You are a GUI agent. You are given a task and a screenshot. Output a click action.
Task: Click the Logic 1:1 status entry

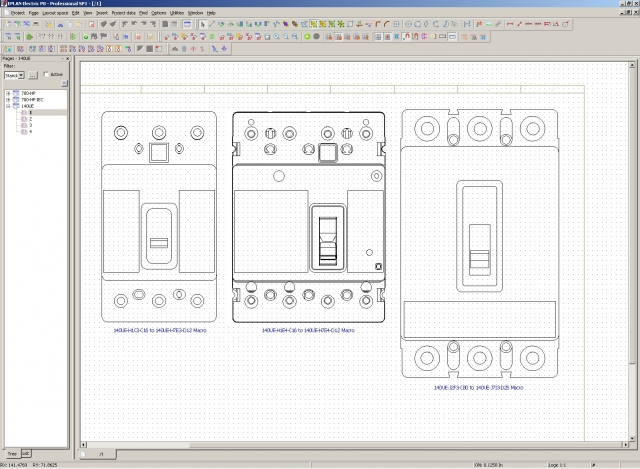point(557,465)
